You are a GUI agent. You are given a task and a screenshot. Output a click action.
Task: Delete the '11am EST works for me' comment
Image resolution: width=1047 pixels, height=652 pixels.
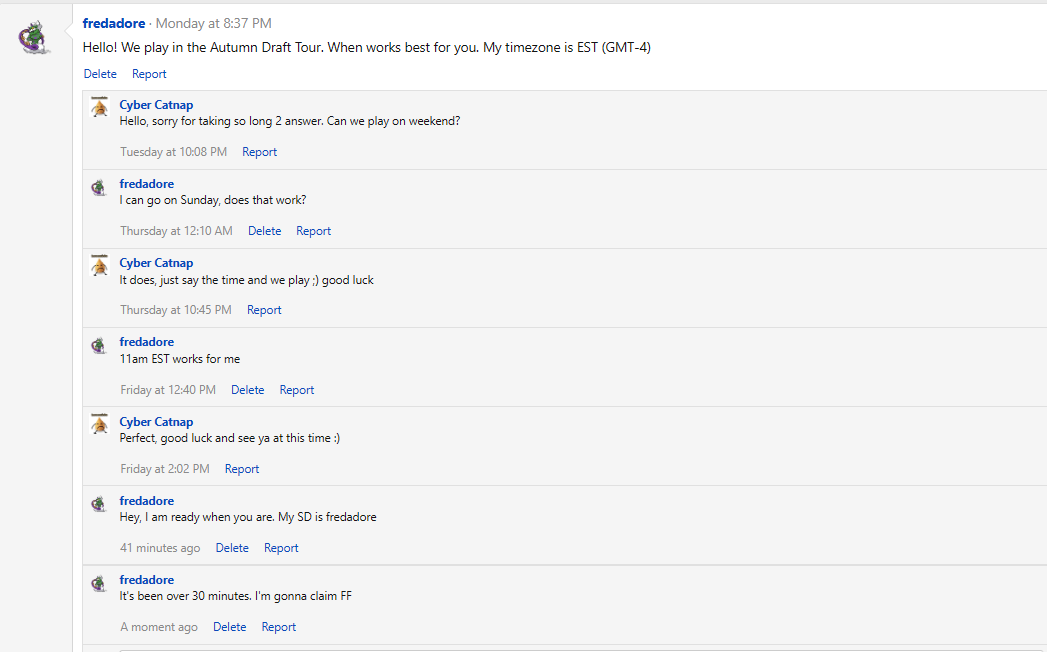point(247,390)
